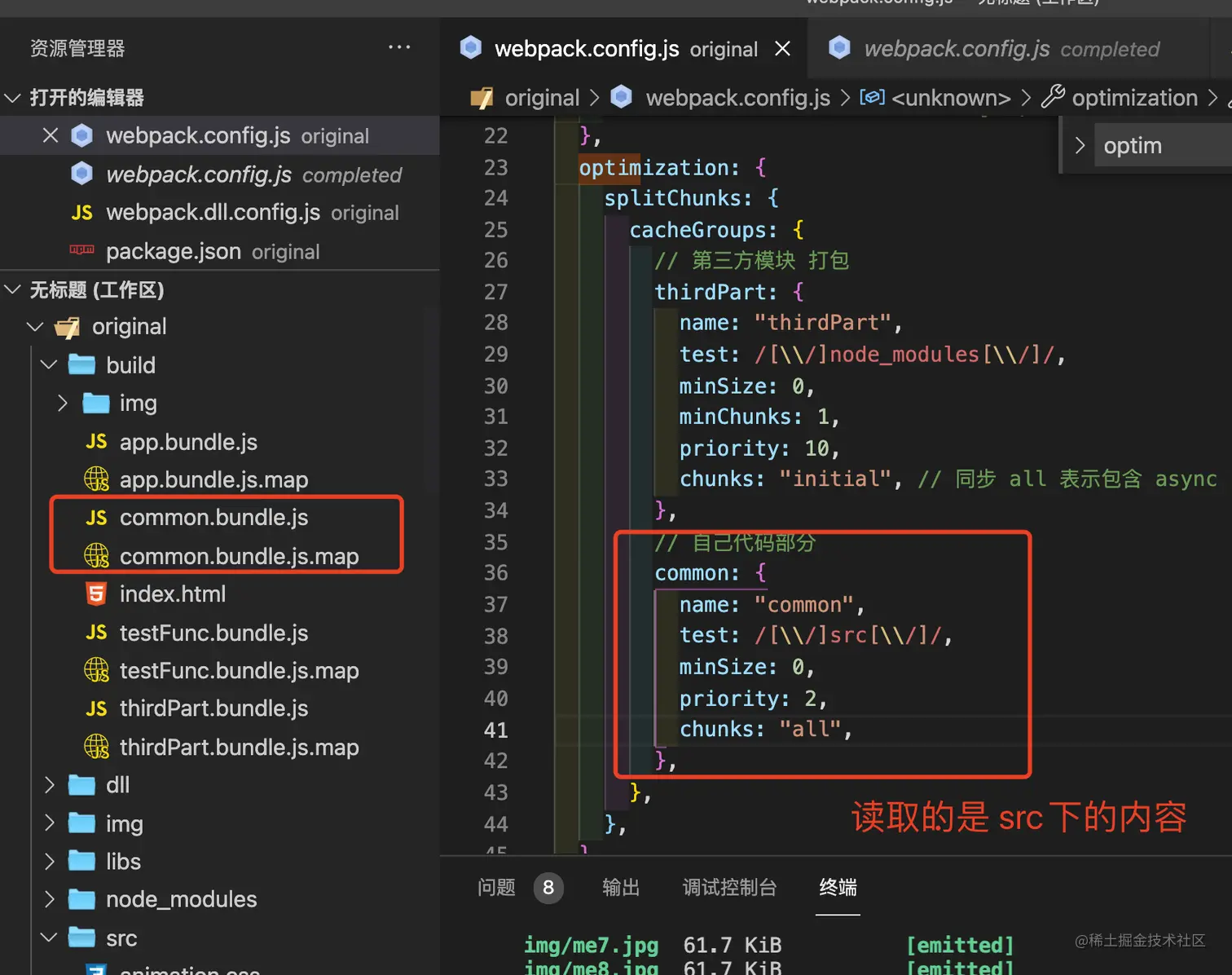Collapse the 无标题 (工作区) workspace section
Image resolution: width=1232 pixels, height=975 pixels.
click(12, 289)
